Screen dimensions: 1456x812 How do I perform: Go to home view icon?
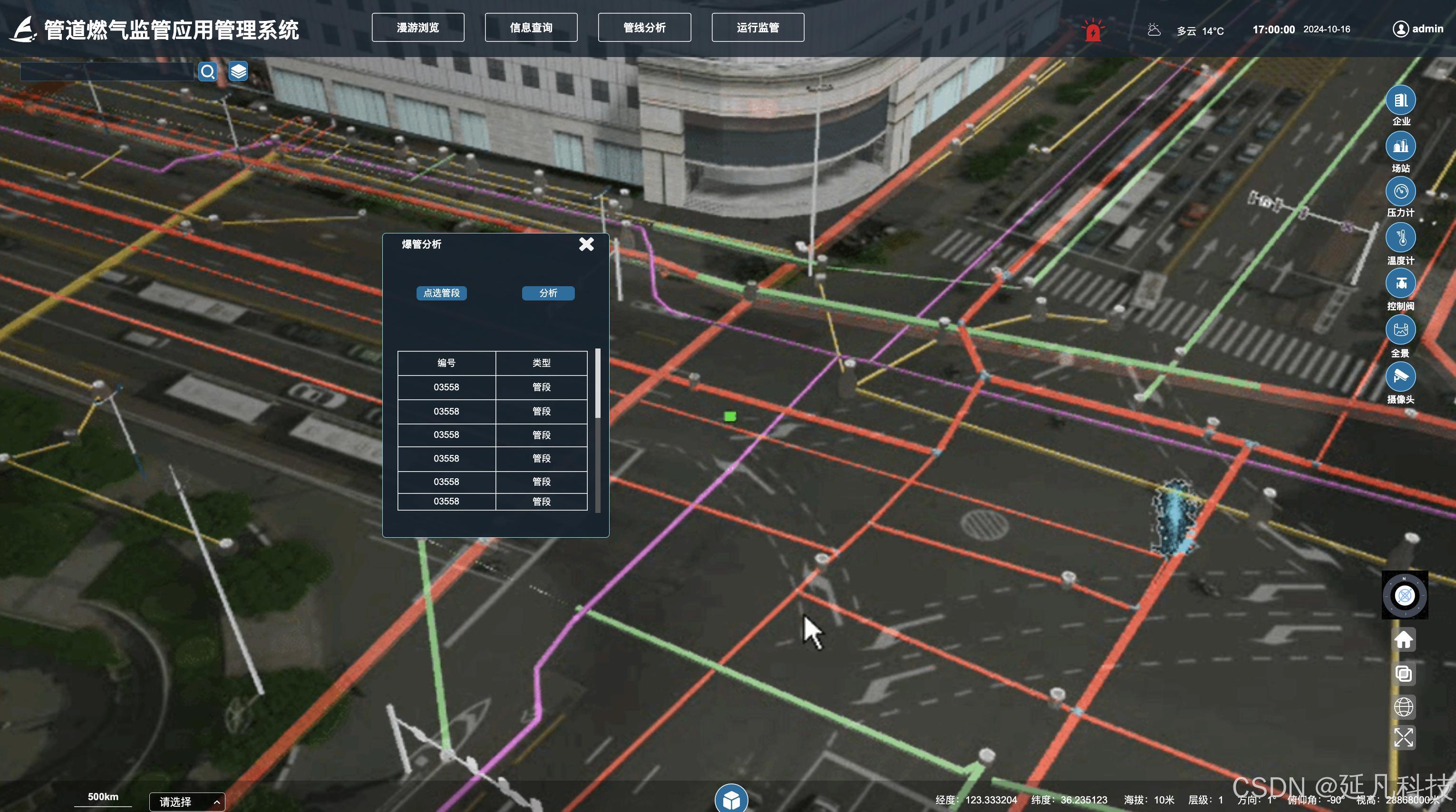(1403, 640)
